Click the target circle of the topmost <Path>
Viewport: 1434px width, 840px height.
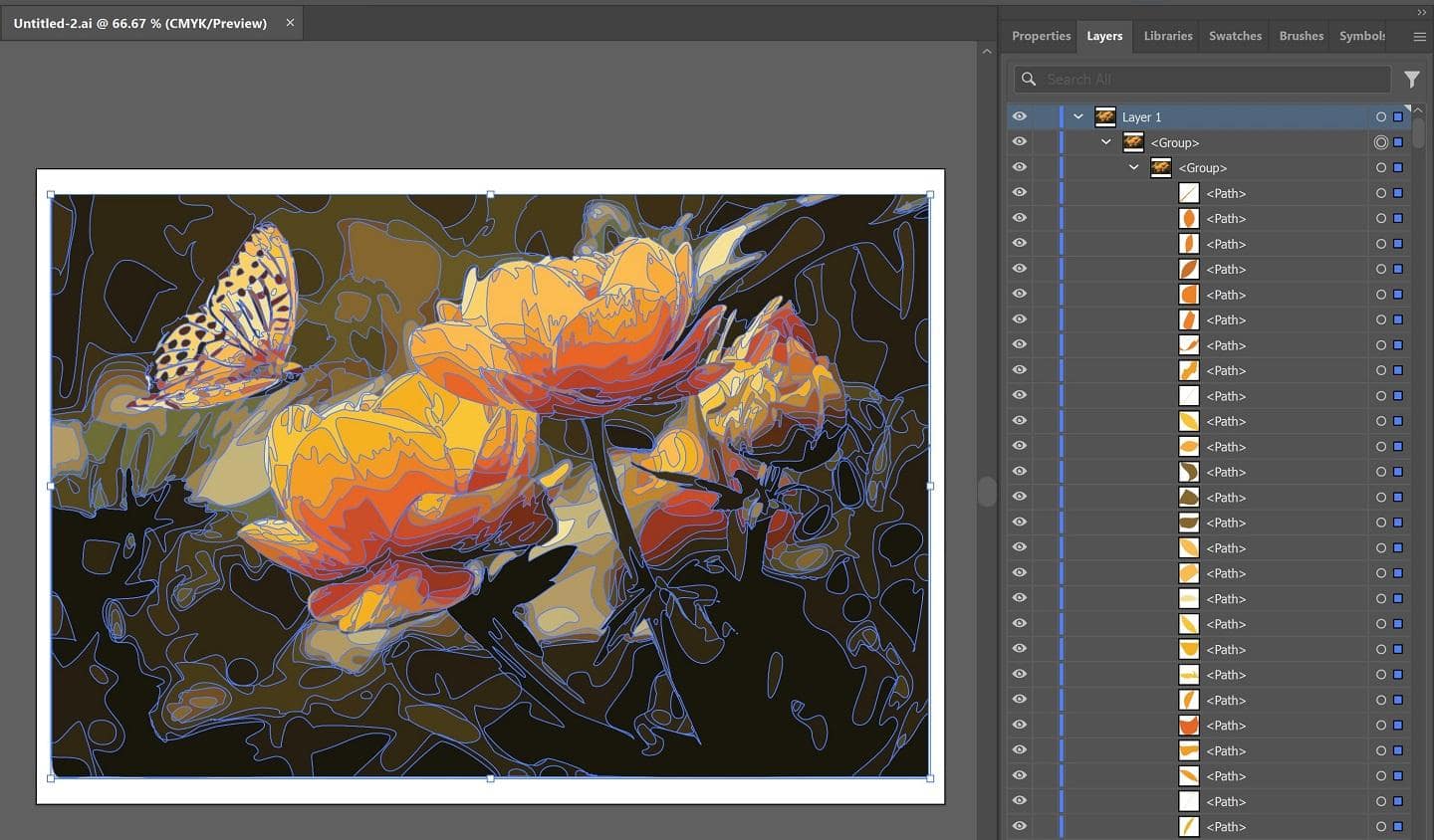tap(1381, 192)
